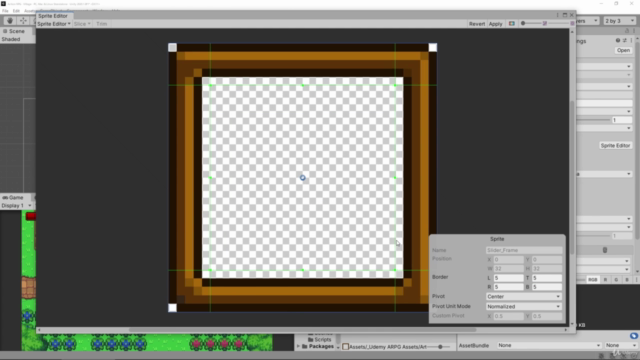Click the sprite Name field Slider_Frame
Viewport: 640px width, 360px height.
point(524,250)
